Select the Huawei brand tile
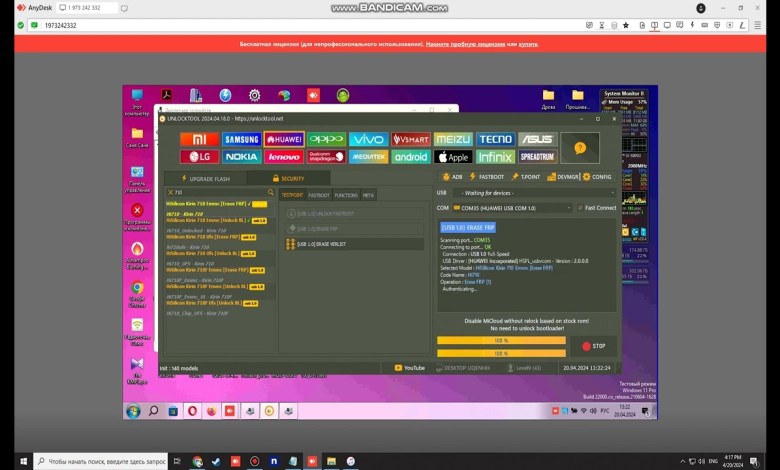 tap(284, 140)
